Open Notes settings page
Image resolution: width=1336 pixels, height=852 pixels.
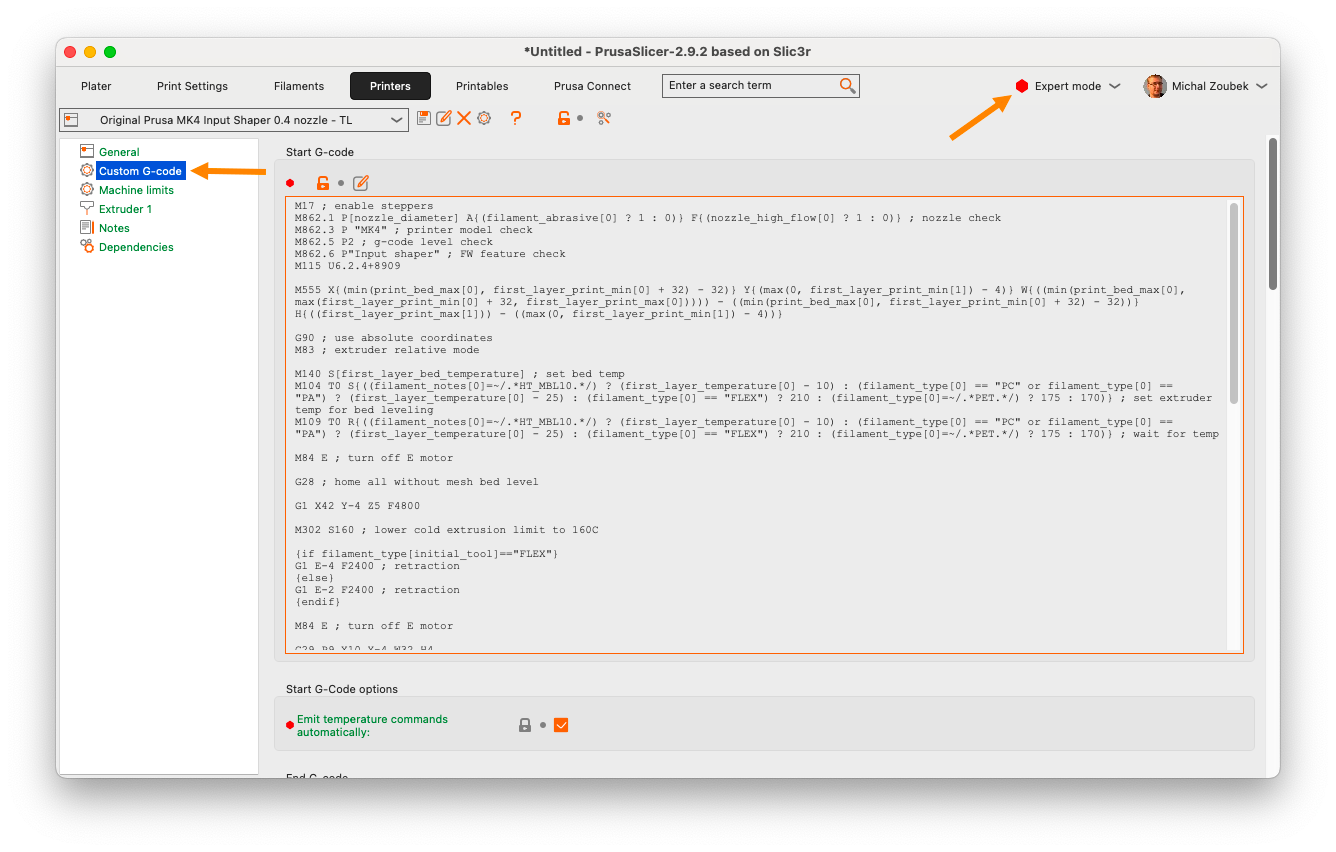click(114, 228)
